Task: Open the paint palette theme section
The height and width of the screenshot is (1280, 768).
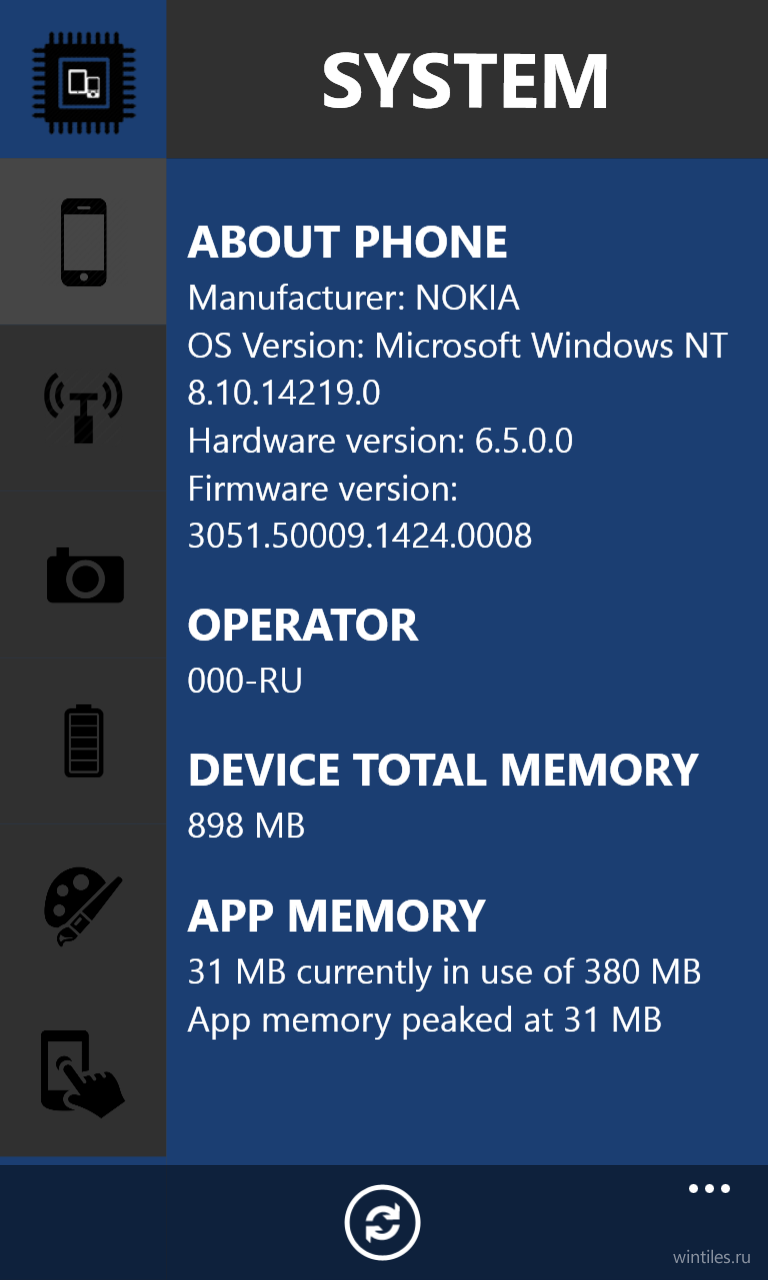Action: (x=83, y=908)
